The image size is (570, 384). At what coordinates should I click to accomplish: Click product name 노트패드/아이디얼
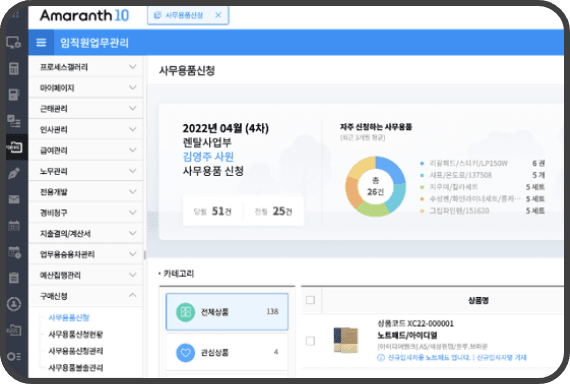coord(408,335)
